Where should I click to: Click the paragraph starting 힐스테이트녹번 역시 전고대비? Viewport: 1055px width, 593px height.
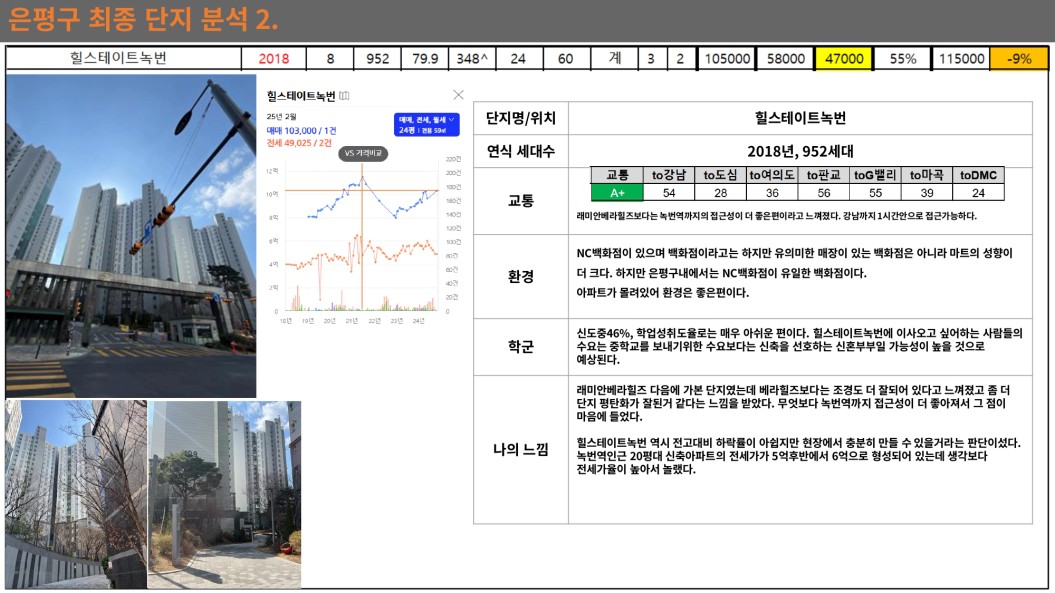point(799,456)
